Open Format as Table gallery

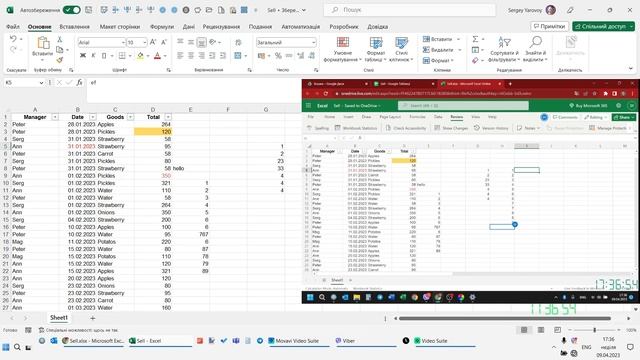pyautogui.click(x=376, y=49)
